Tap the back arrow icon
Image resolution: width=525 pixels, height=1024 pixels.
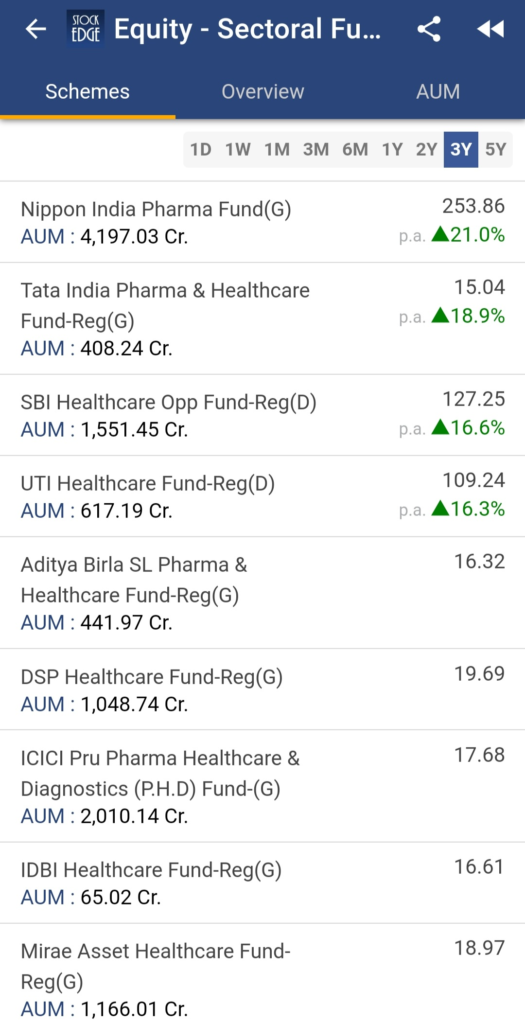point(35,29)
